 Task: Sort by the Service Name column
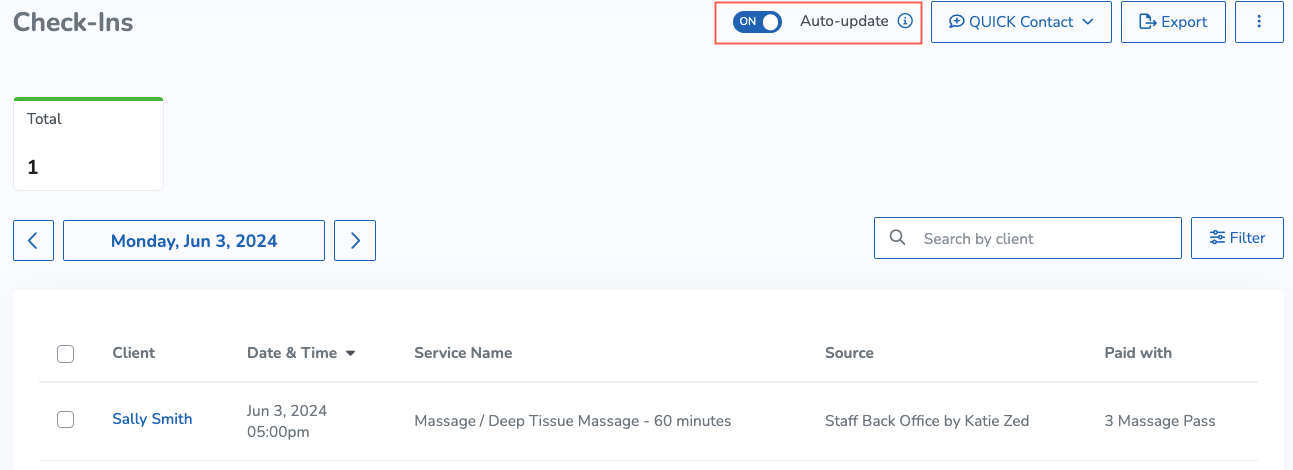pyautogui.click(x=463, y=353)
